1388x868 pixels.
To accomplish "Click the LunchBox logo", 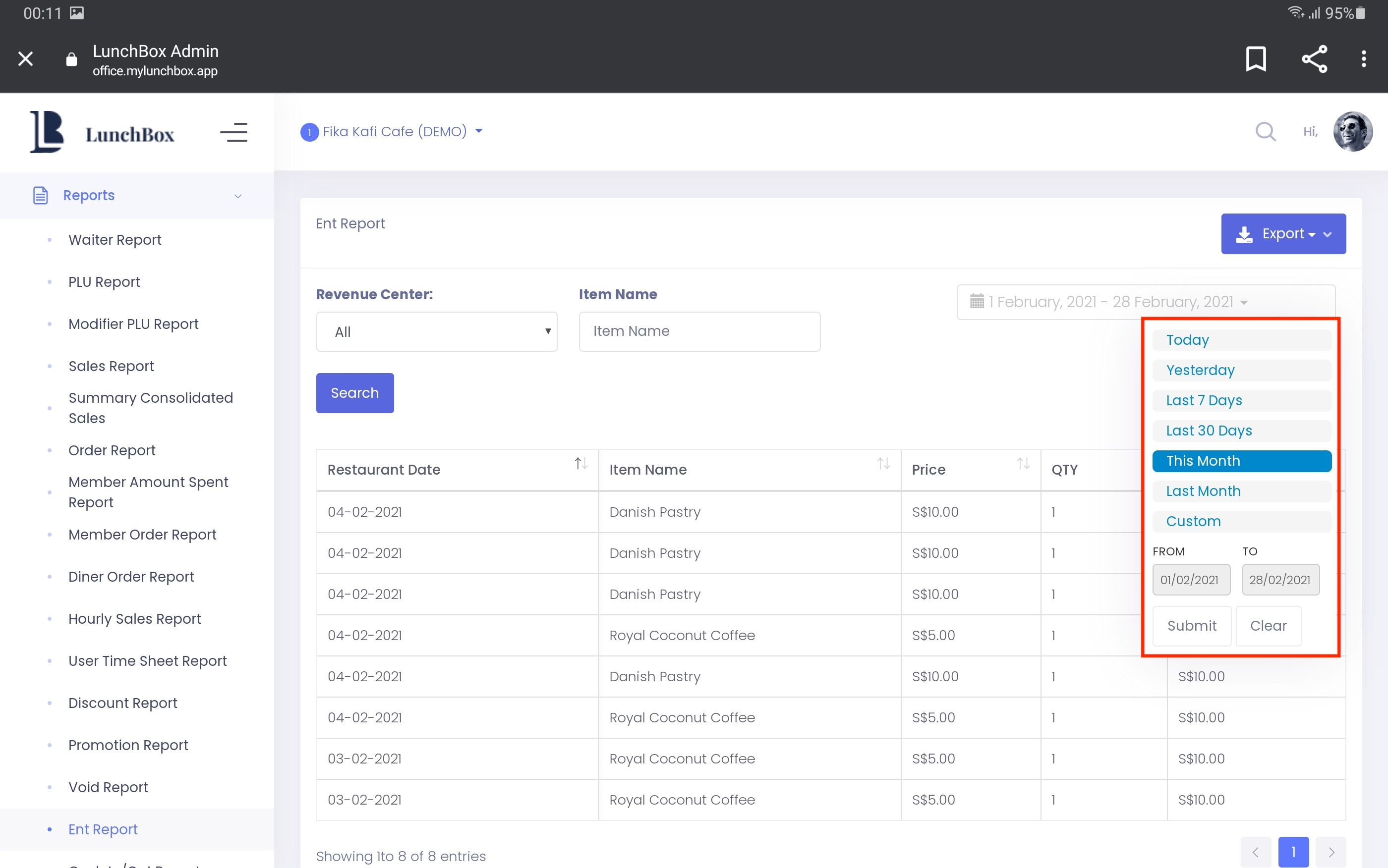I will [102, 133].
